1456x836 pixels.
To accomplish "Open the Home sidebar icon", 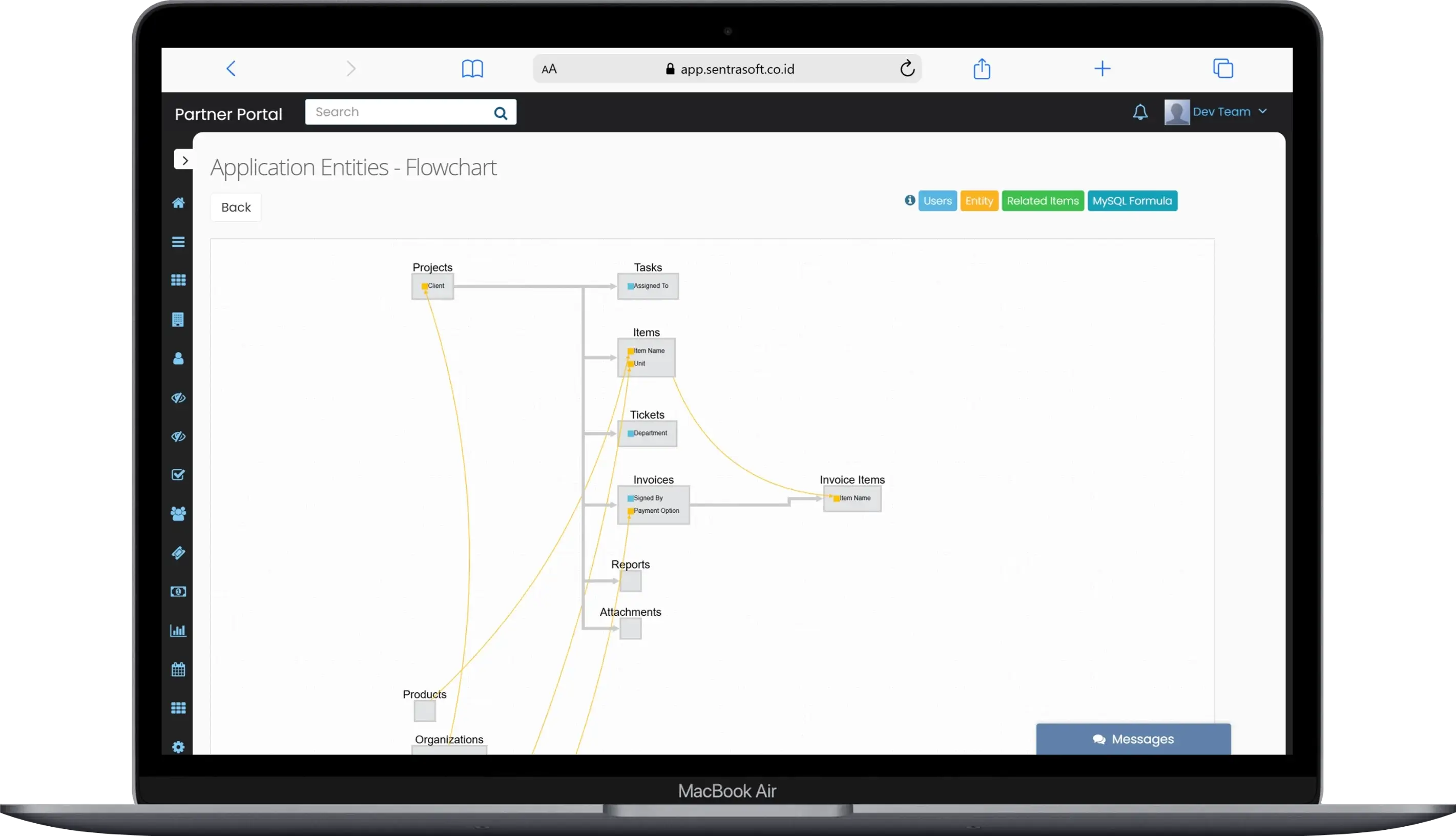I will coord(179,203).
